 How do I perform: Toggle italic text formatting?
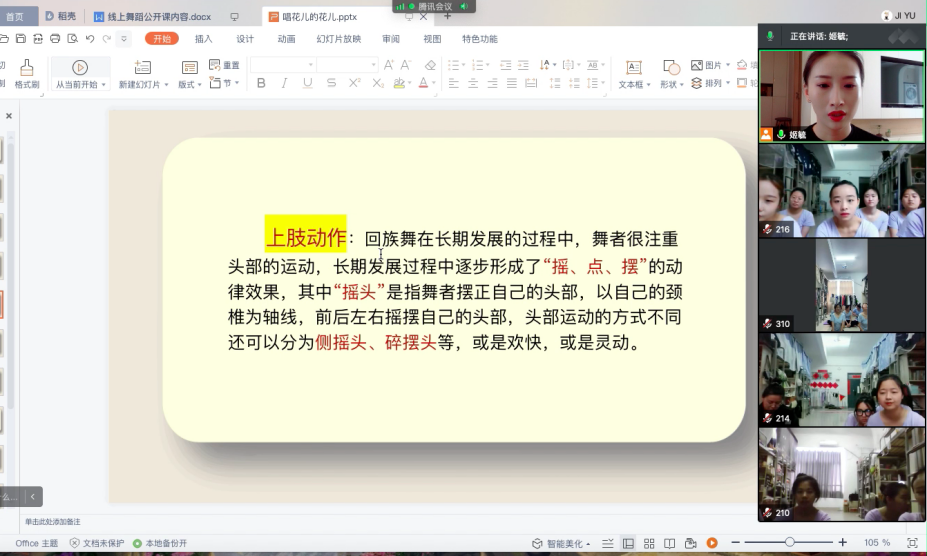pyautogui.click(x=284, y=83)
